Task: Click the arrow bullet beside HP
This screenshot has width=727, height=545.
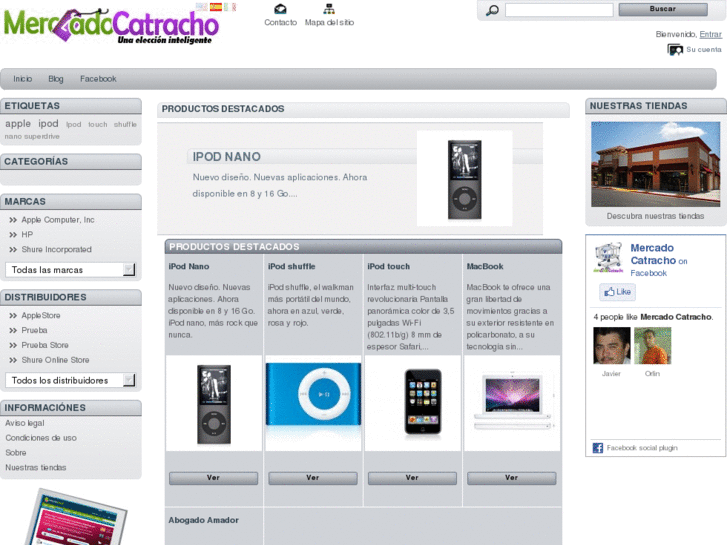Action: coord(13,235)
